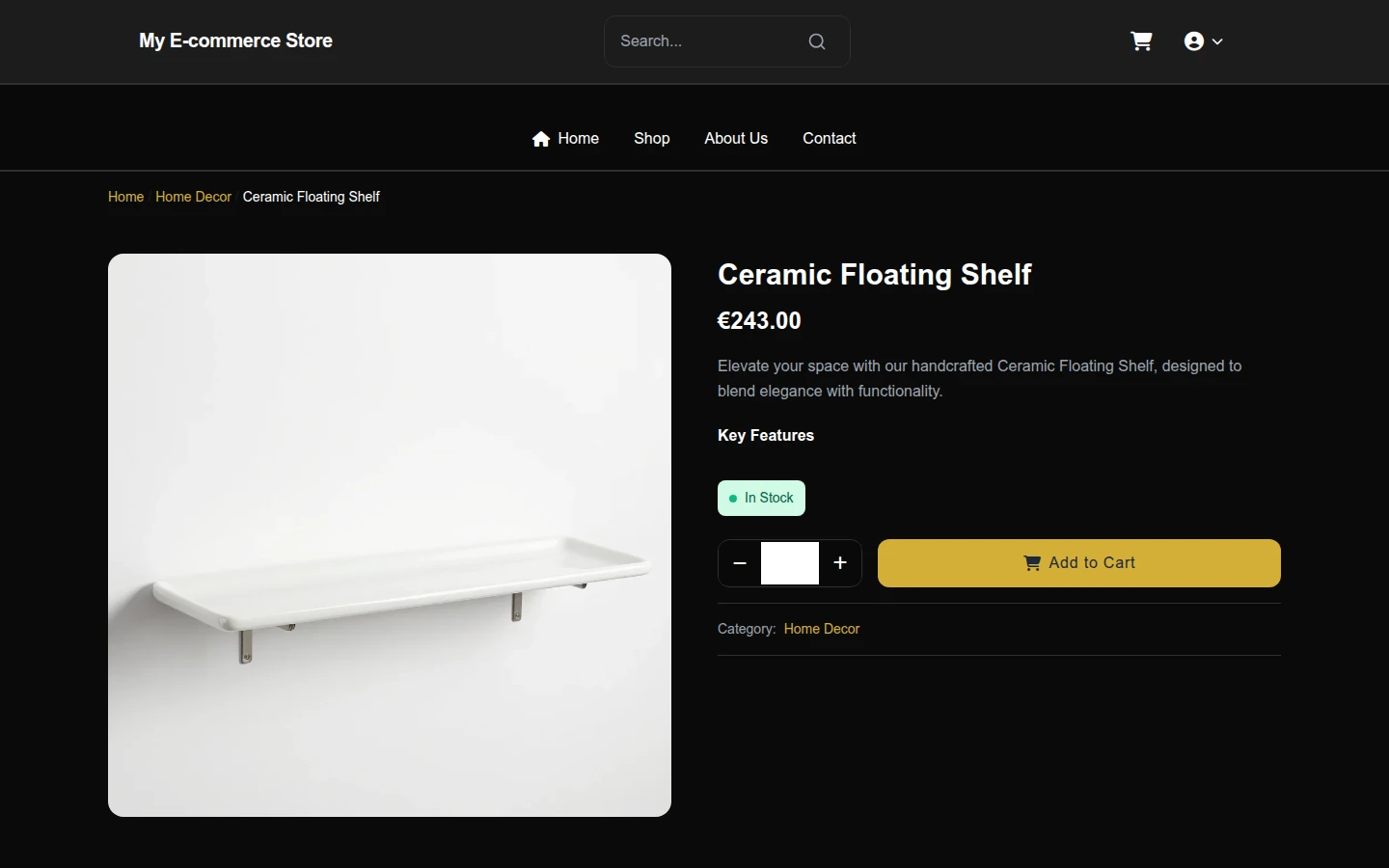Click the cart icon inside Add to Cart
Viewport: 1389px width, 868px height.
coord(1032,563)
